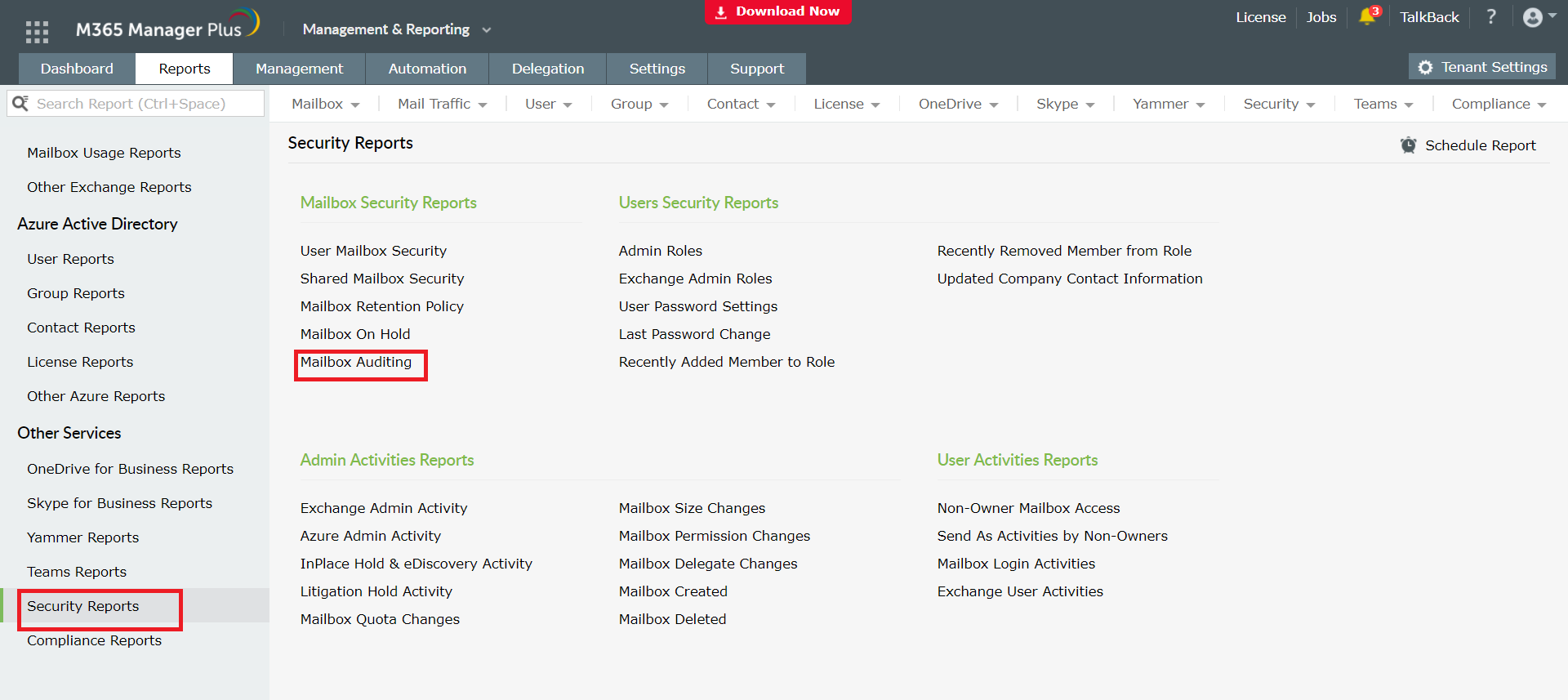This screenshot has width=1568, height=700.
Task: Expand the Management & Reporting dropdown
Action: (x=397, y=29)
